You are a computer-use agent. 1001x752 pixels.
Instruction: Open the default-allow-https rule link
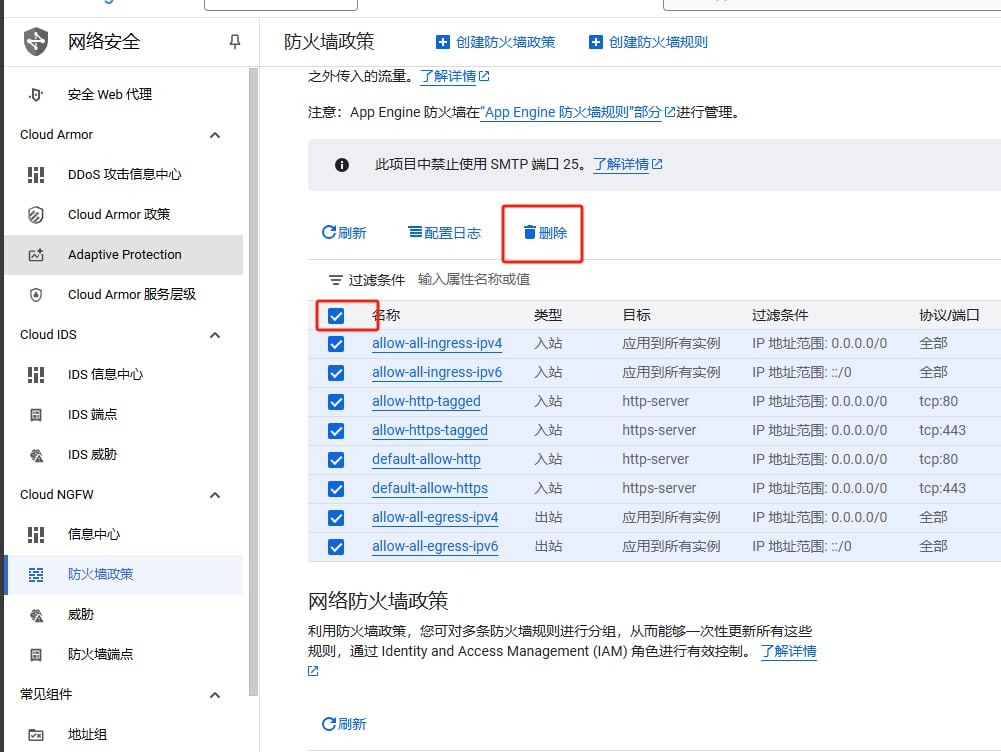pos(430,489)
